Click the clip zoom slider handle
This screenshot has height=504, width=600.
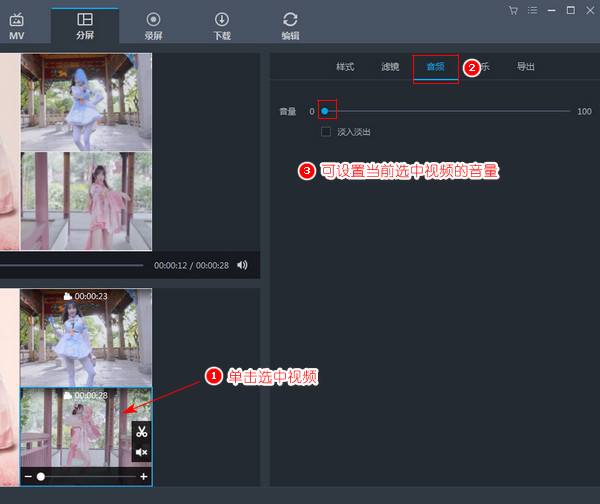[x=41, y=476]
